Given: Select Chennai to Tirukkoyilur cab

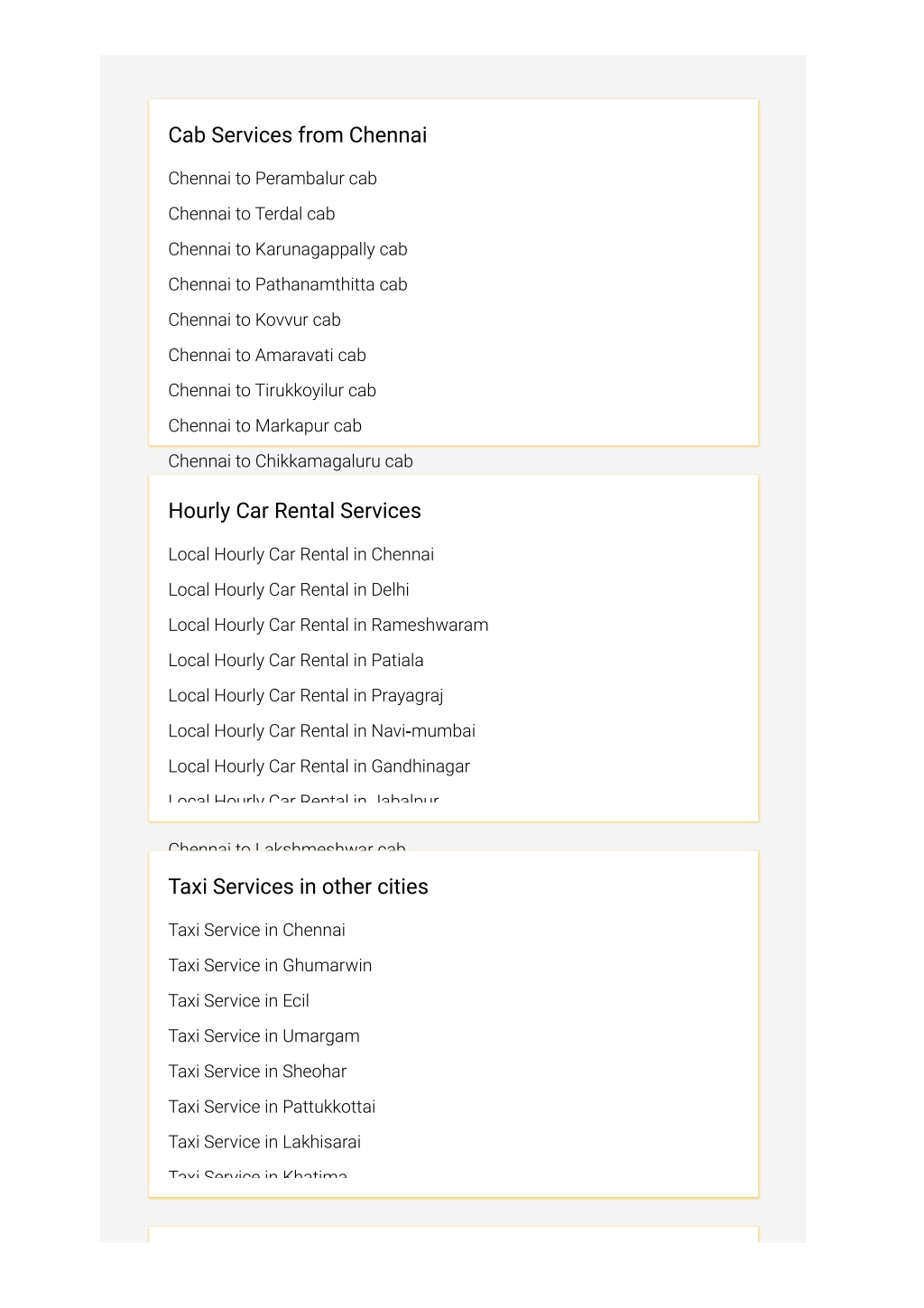Looking at the screenshot, I should pos(273,390).
